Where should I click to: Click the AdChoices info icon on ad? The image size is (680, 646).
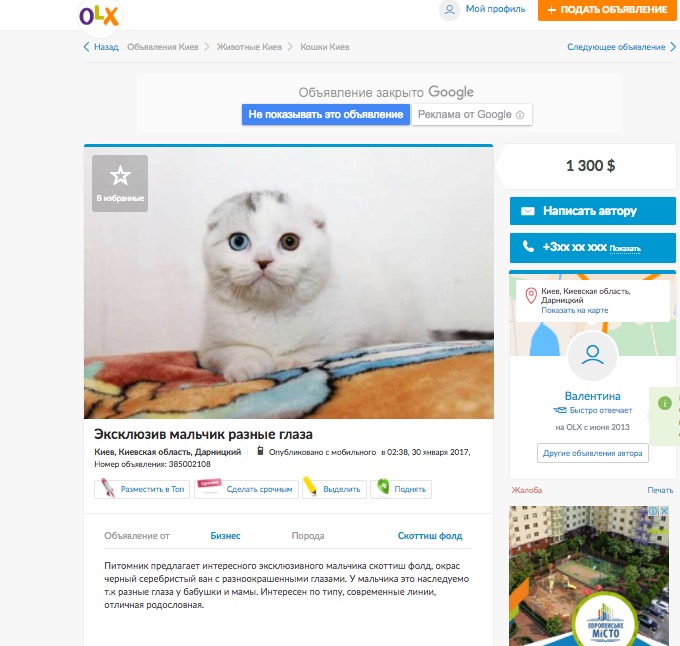(x=653, y=511)
